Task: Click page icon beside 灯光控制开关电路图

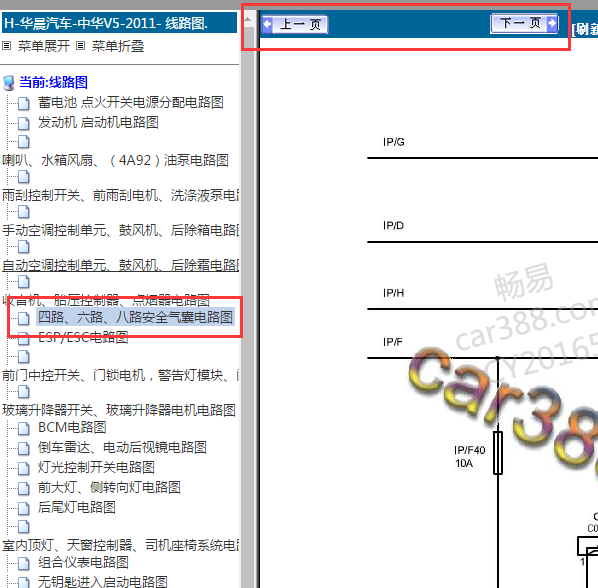Action: [x=24, y=468]
